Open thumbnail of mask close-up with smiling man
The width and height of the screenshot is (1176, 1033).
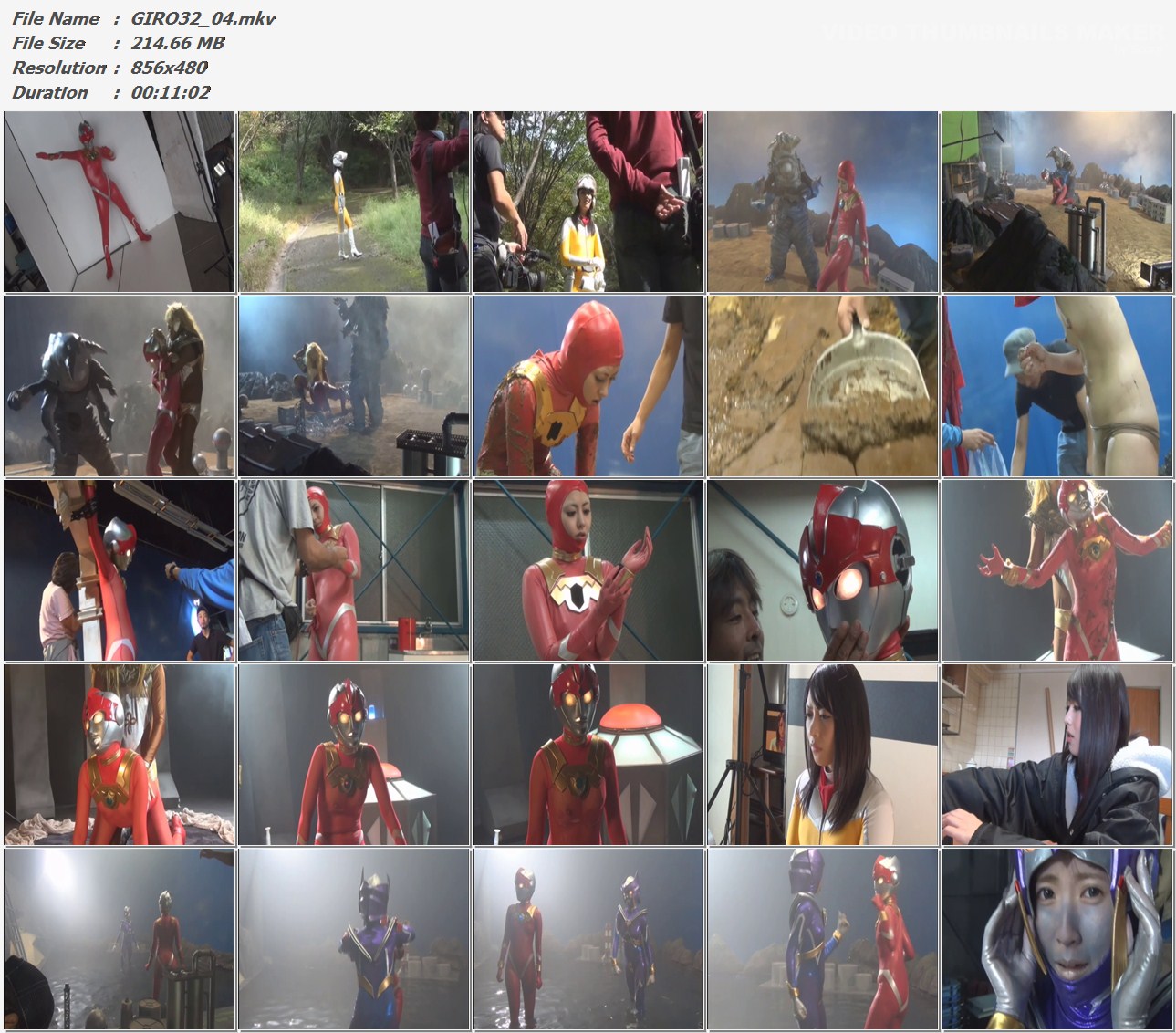click(823, 569)
